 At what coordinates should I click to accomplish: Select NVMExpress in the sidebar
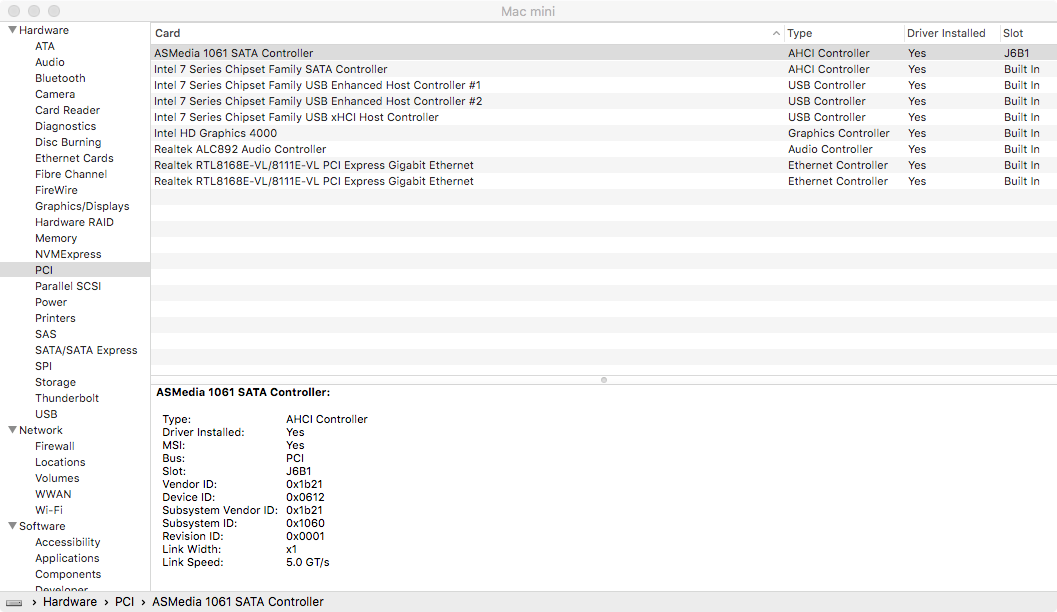click(x=68, y=254)
